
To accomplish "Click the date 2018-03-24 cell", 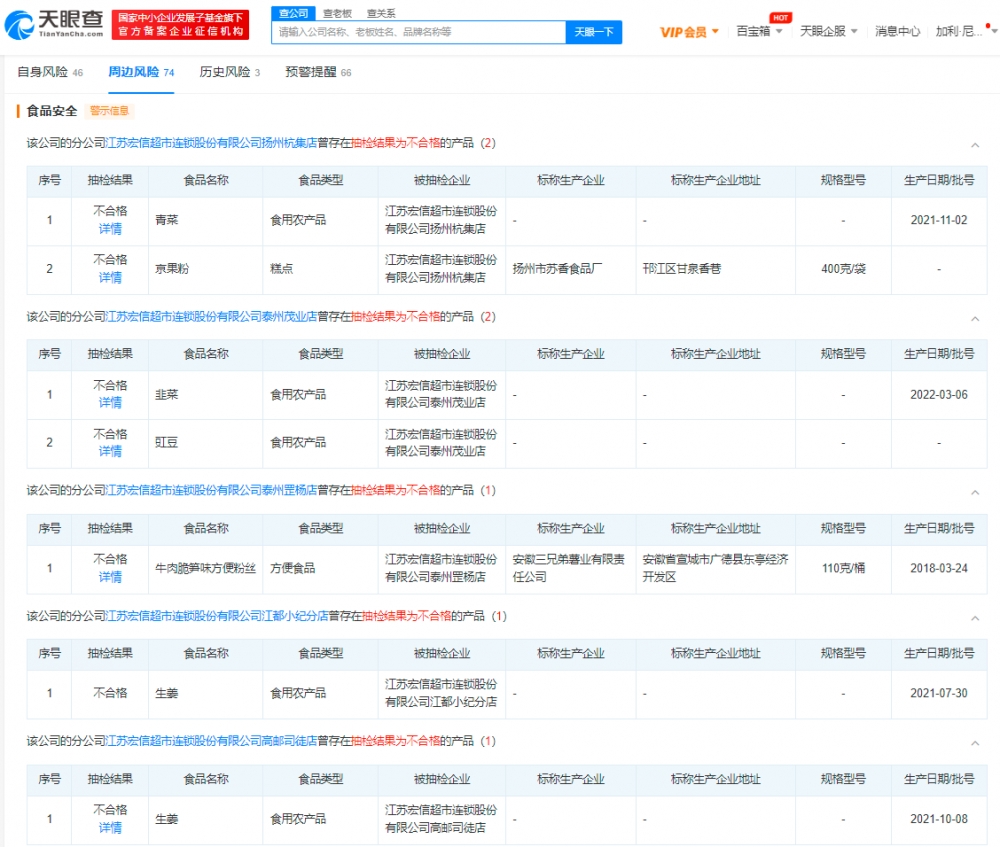I will tap(939, 568).
